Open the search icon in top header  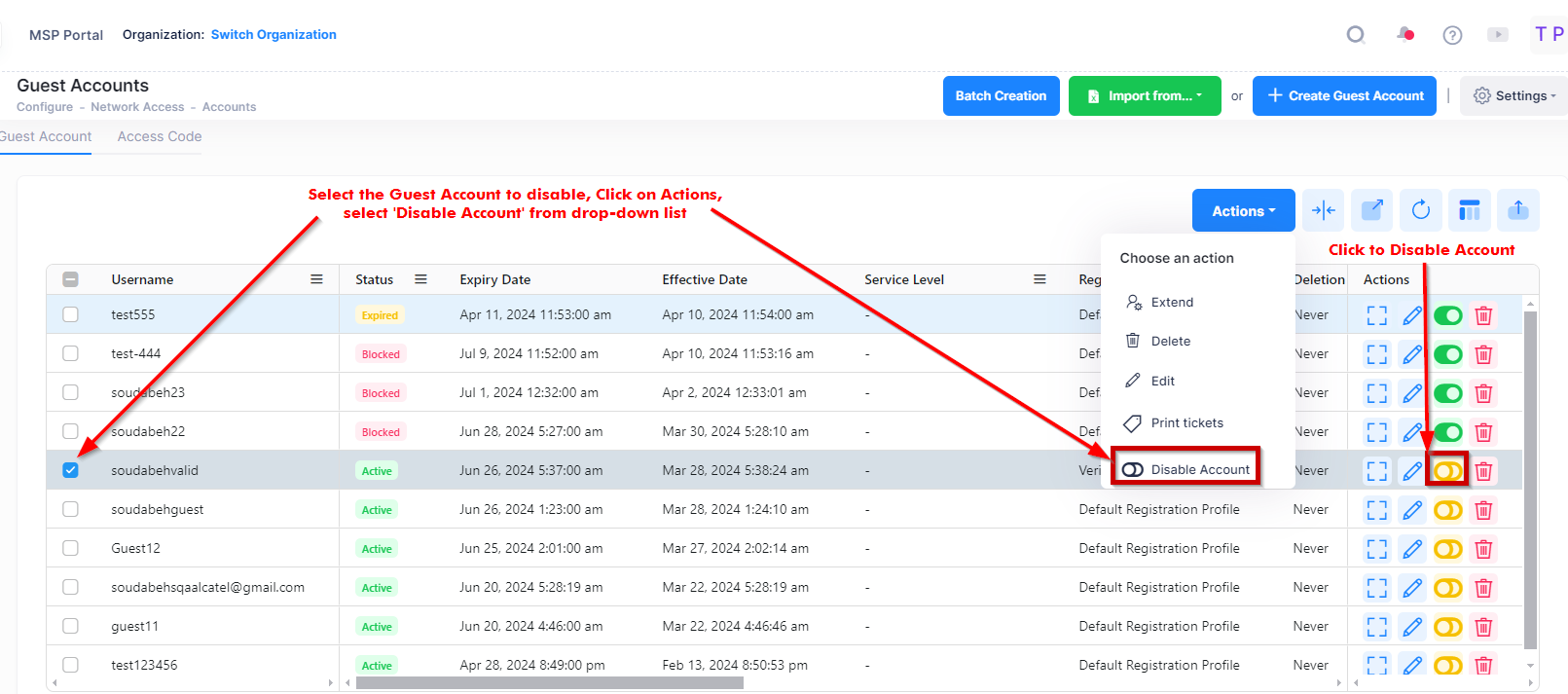point(1355,35)
